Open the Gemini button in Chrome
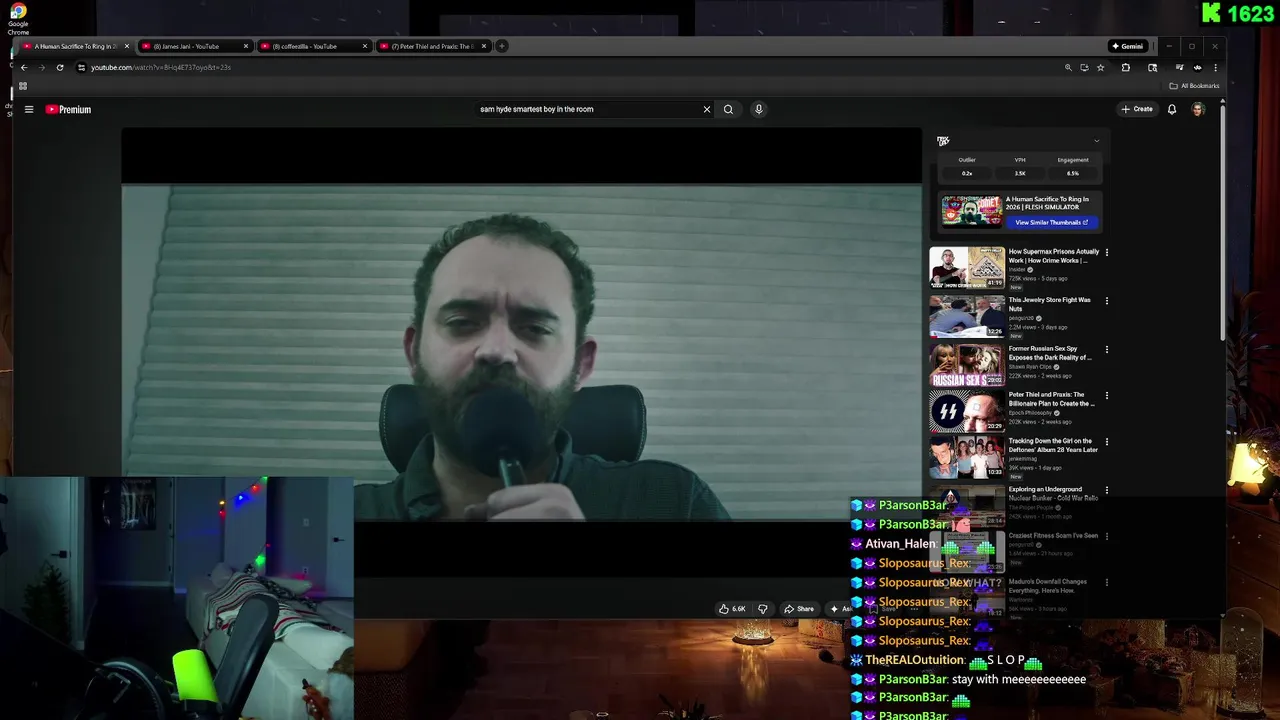 click(x=1127, y=46)
